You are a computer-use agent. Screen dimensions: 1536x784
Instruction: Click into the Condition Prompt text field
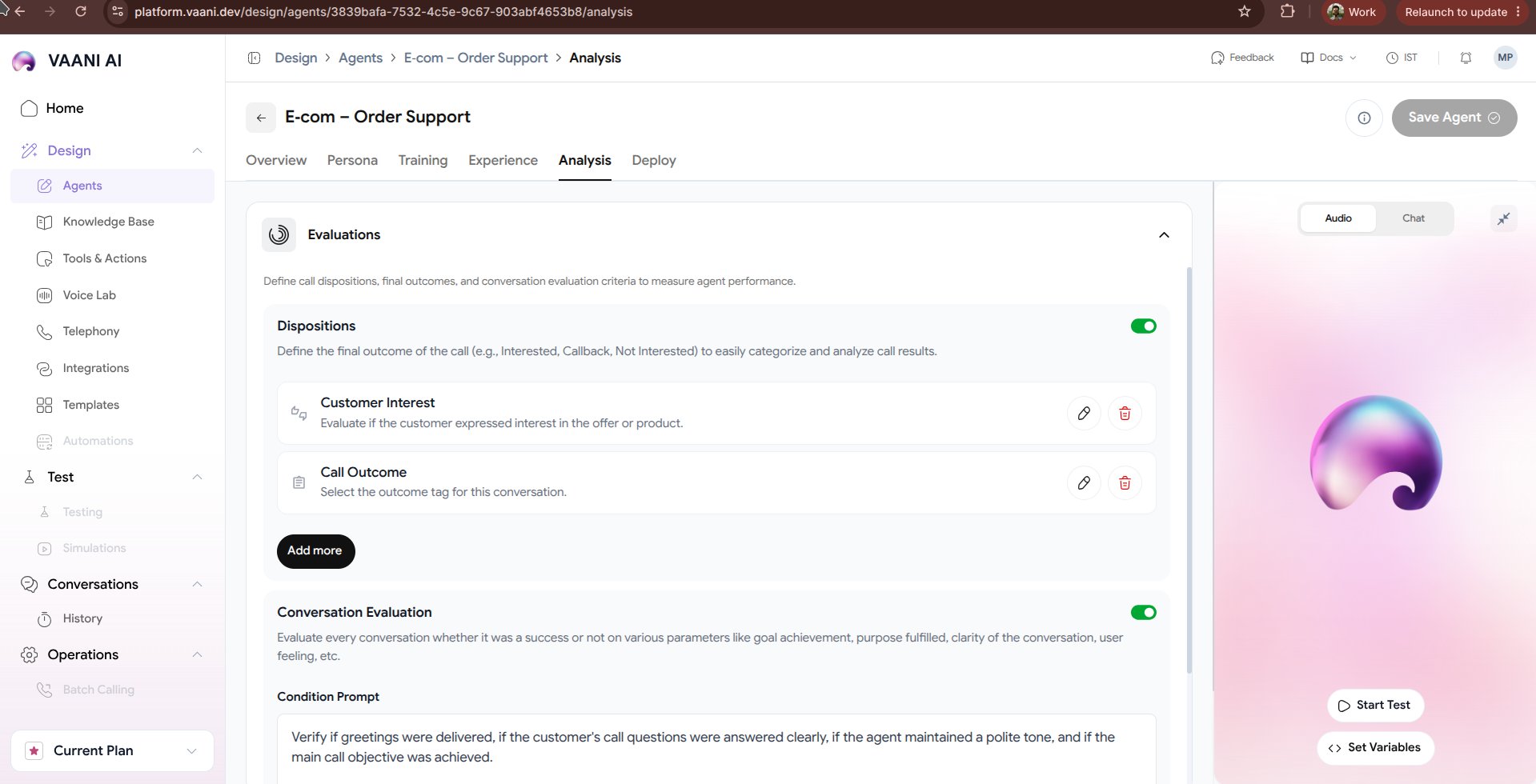(x=716, y=749)
